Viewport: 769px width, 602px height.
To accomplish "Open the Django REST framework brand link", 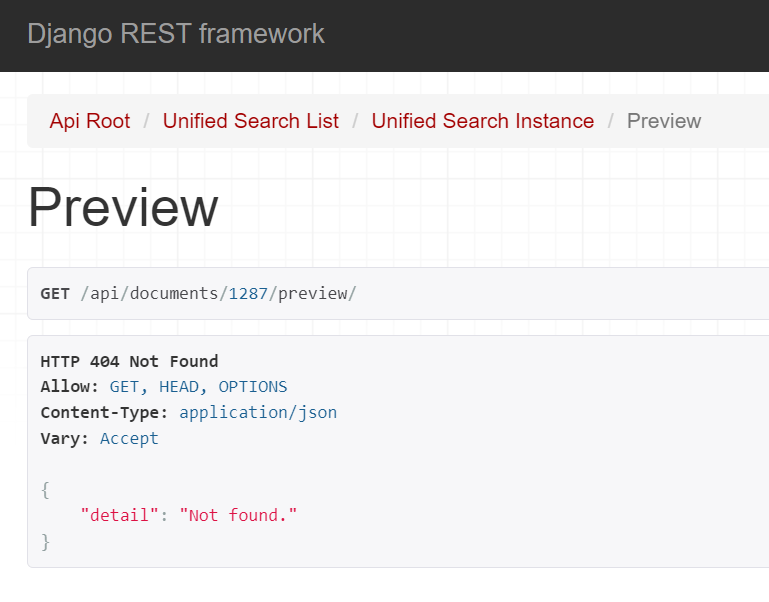I will point(176,34).
